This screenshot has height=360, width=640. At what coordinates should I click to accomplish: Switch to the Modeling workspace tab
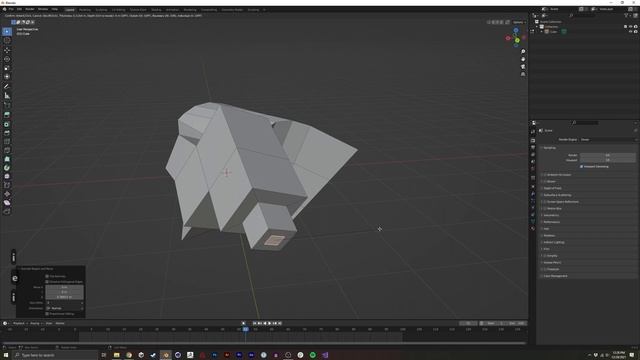pyautogui.click(x=85, y=10)
